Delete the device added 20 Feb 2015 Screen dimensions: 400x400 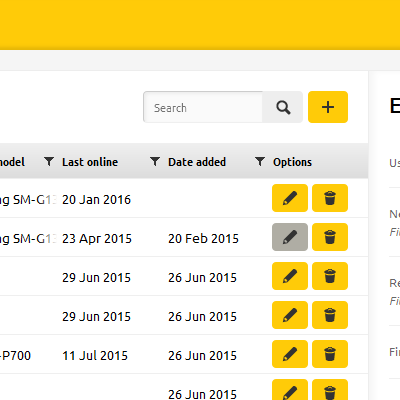click(330, 237)
